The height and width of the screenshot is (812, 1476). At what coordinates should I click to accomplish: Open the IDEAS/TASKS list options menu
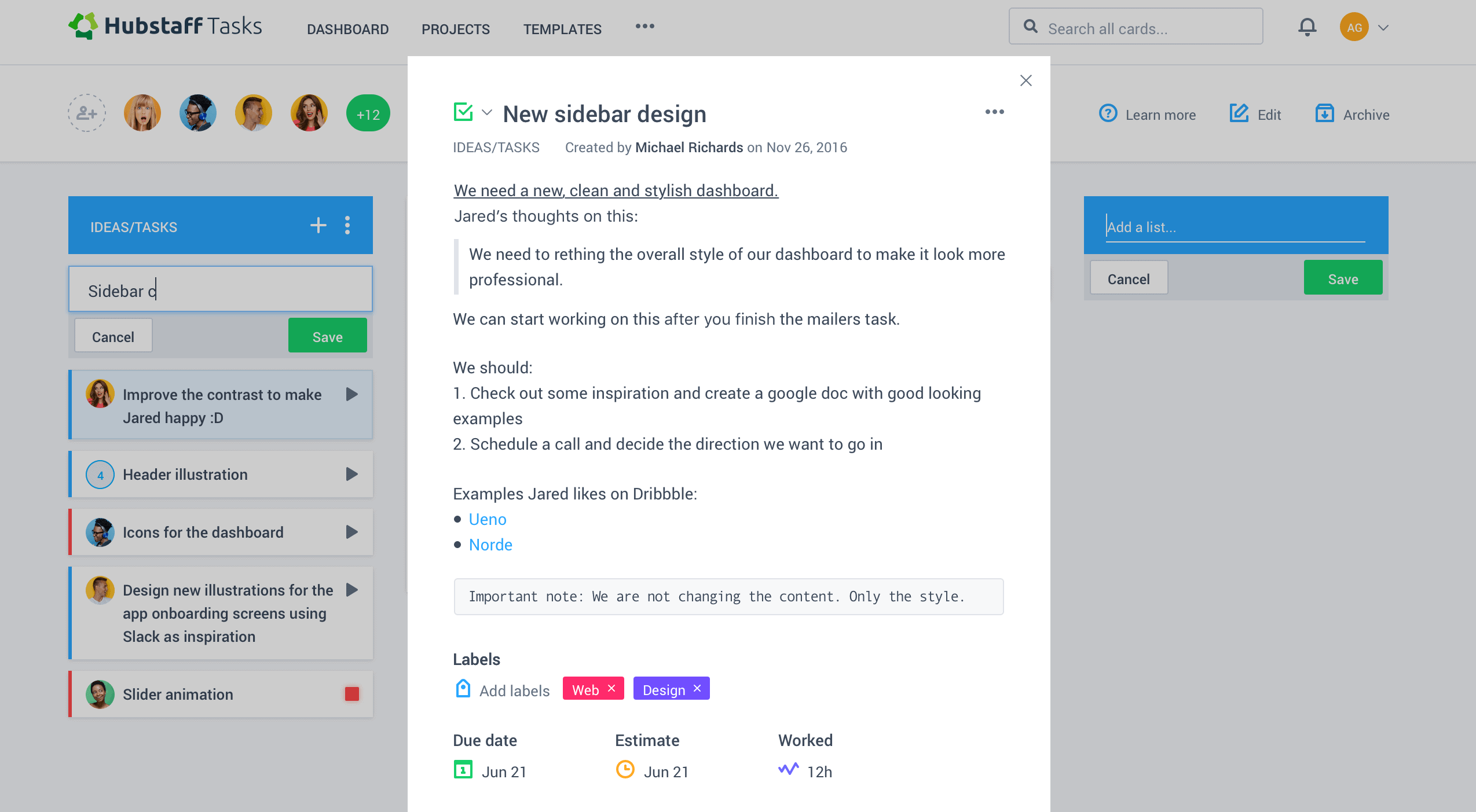click(347, 225)
